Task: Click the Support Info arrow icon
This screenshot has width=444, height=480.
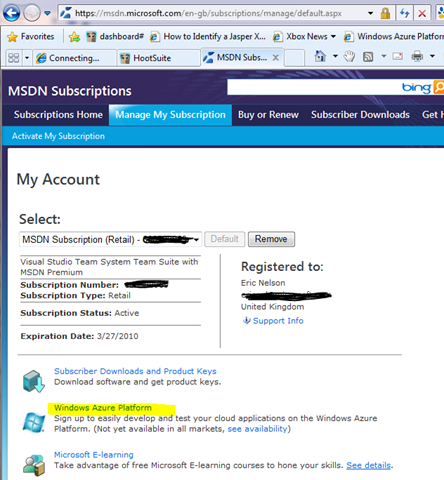Action: pyautogui.click(x=247, y=321)
